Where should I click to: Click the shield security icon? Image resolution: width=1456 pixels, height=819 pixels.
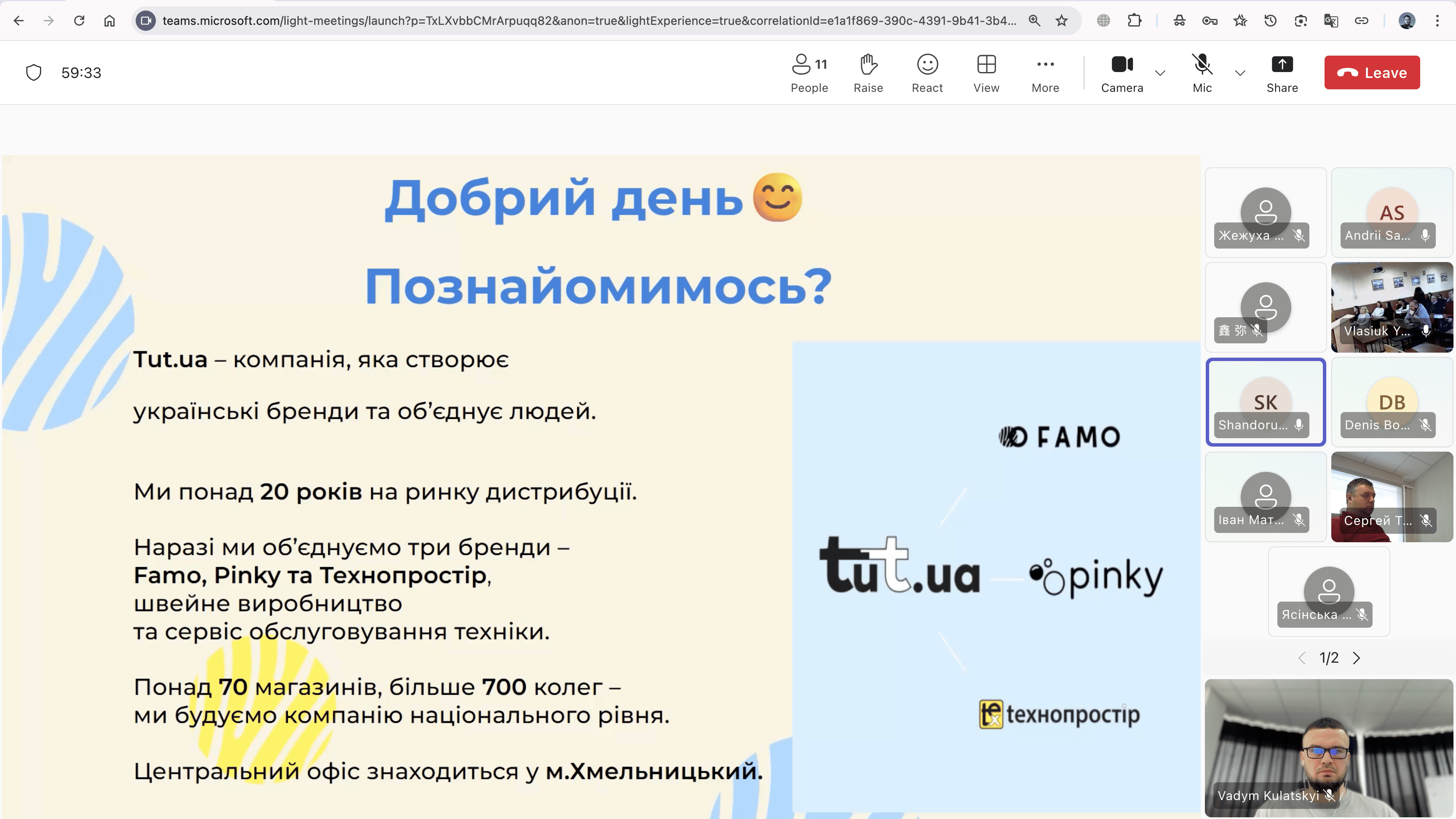click(34, 72)
